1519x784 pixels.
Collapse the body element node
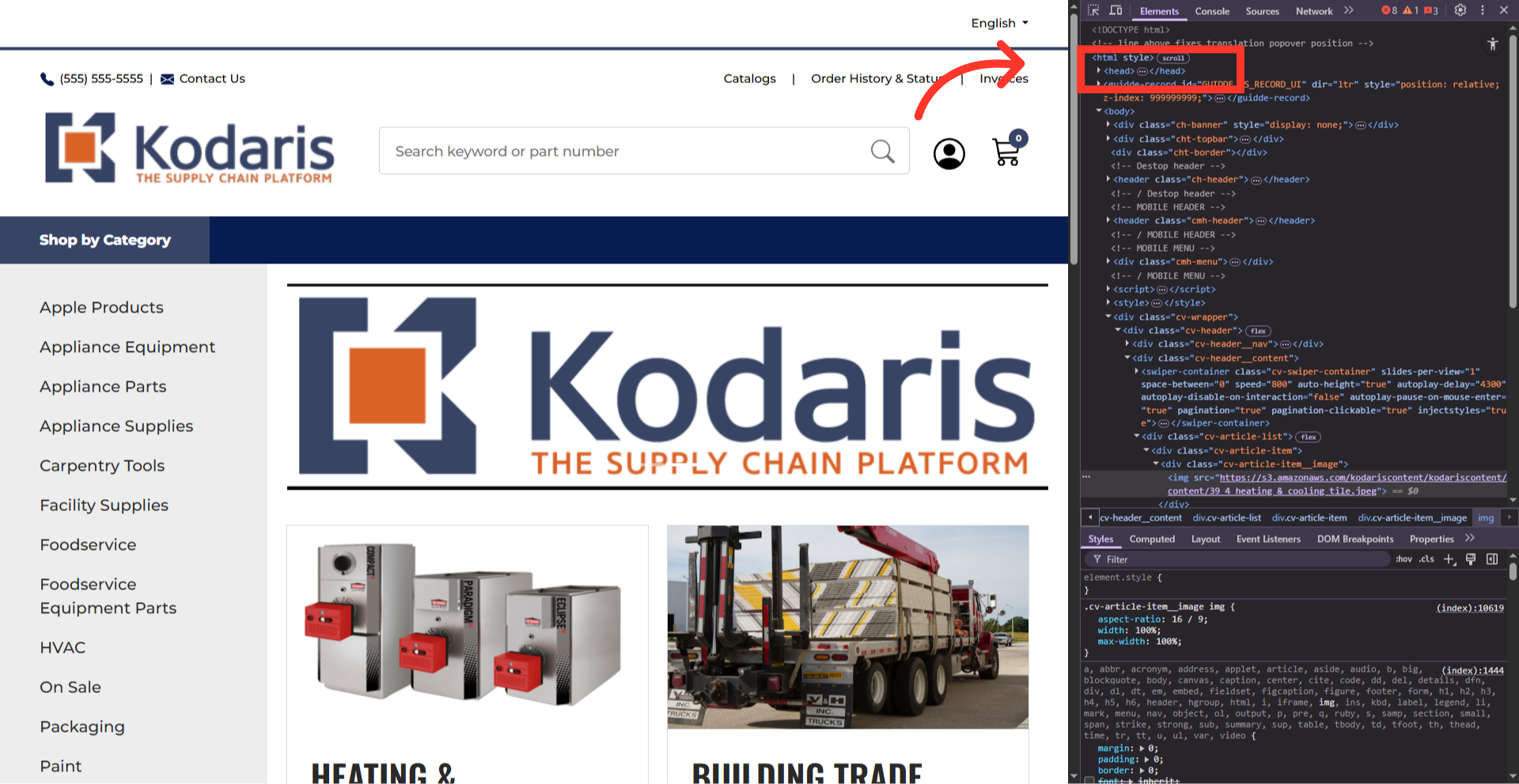point(1099,111)
